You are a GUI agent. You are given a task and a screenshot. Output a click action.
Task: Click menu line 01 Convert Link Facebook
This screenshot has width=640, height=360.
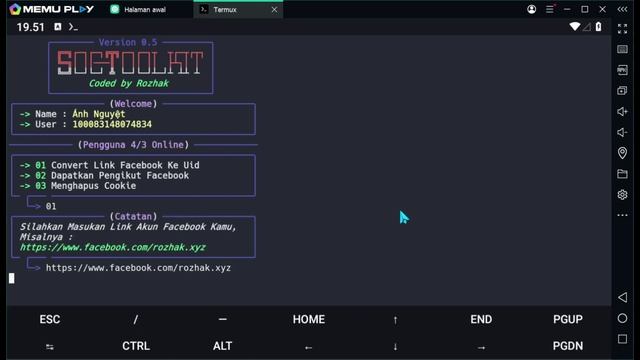(109, 165)
